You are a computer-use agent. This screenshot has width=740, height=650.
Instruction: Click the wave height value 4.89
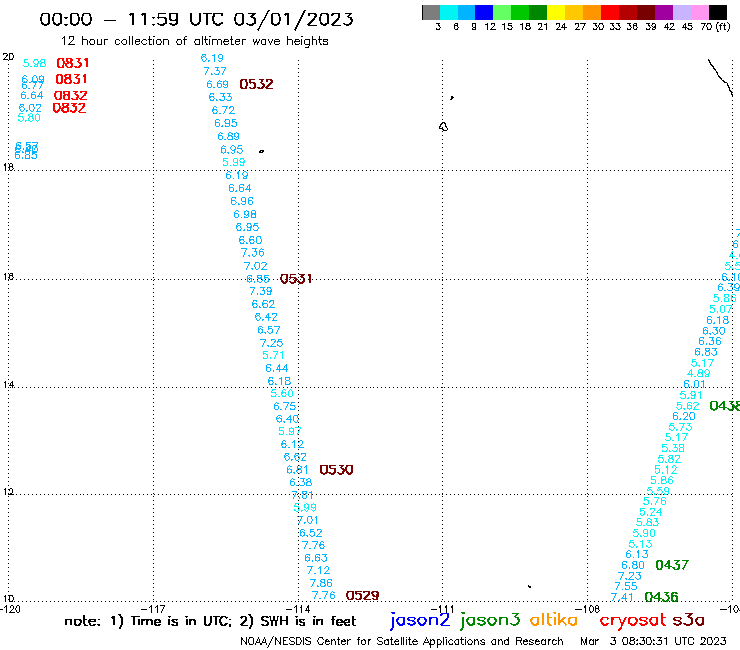coord(698,374)
